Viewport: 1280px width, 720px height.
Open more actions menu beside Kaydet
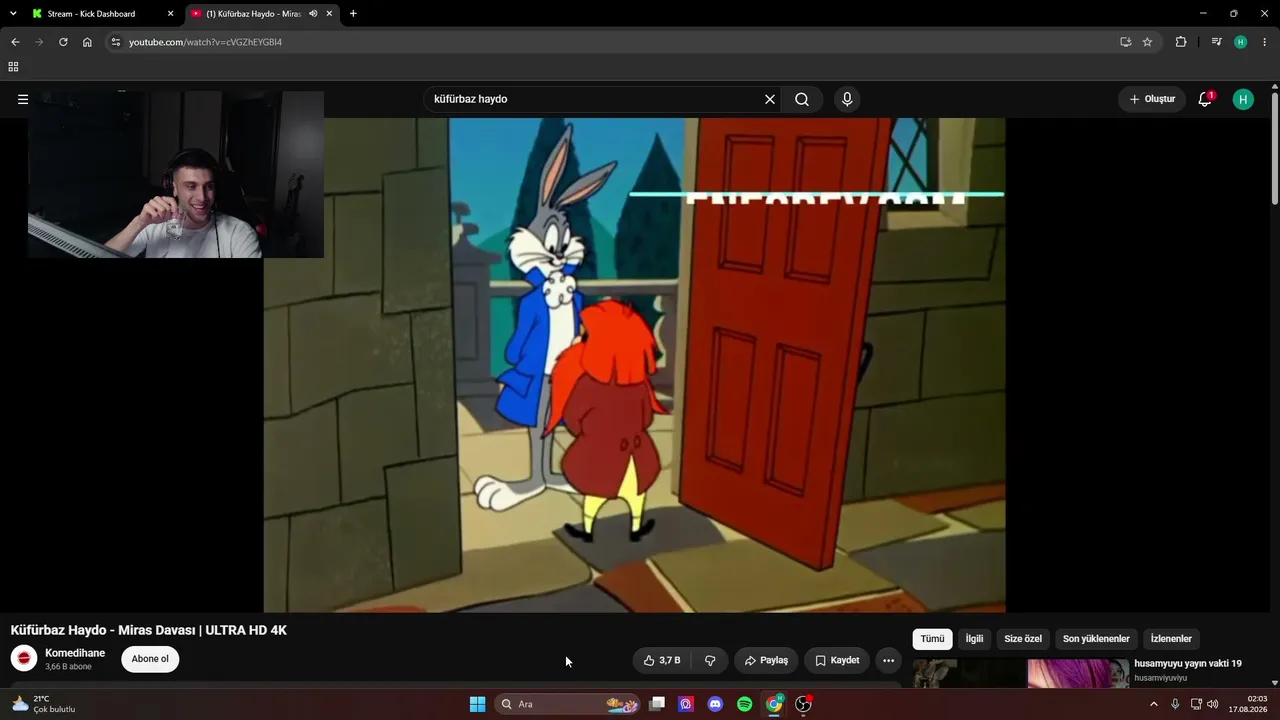[x=888, y=660]
